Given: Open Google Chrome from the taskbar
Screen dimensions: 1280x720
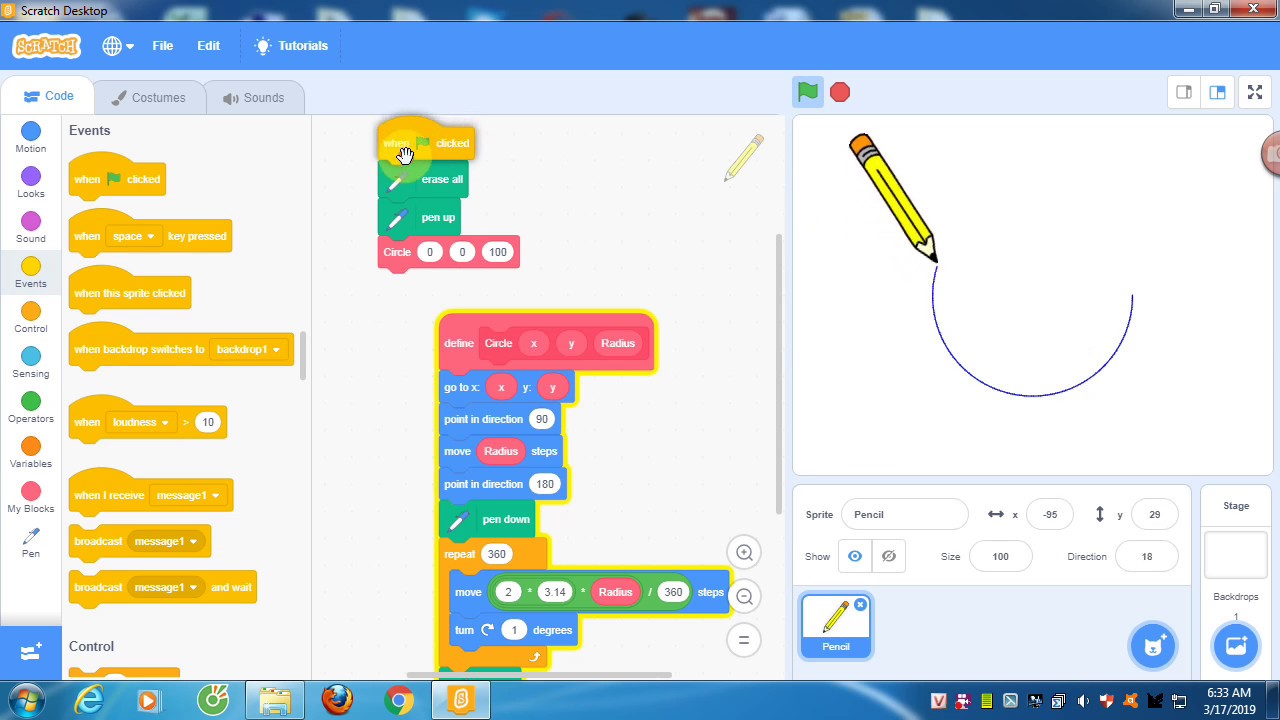Looking at the screenshot, I should (x=399, y=699).
